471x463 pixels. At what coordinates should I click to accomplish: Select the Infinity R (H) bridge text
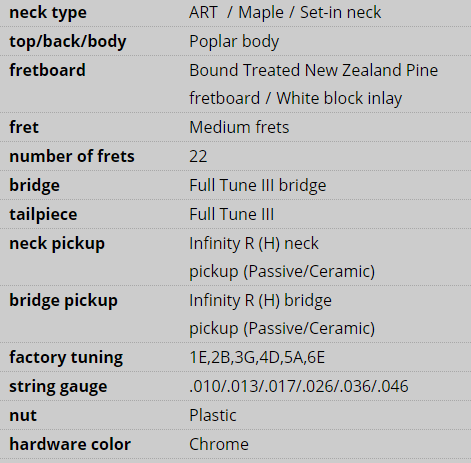coord(260,300)
